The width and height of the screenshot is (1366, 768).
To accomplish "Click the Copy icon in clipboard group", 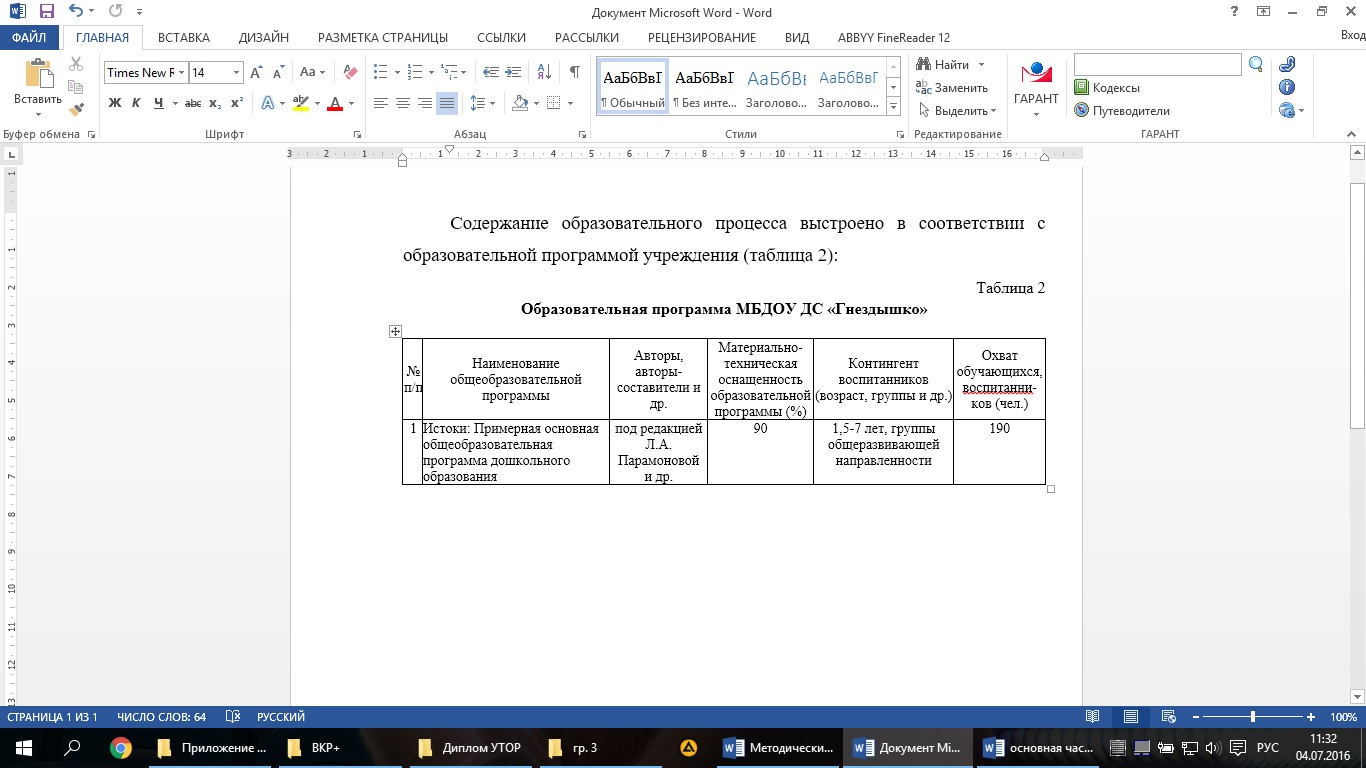I will (76, 87).
